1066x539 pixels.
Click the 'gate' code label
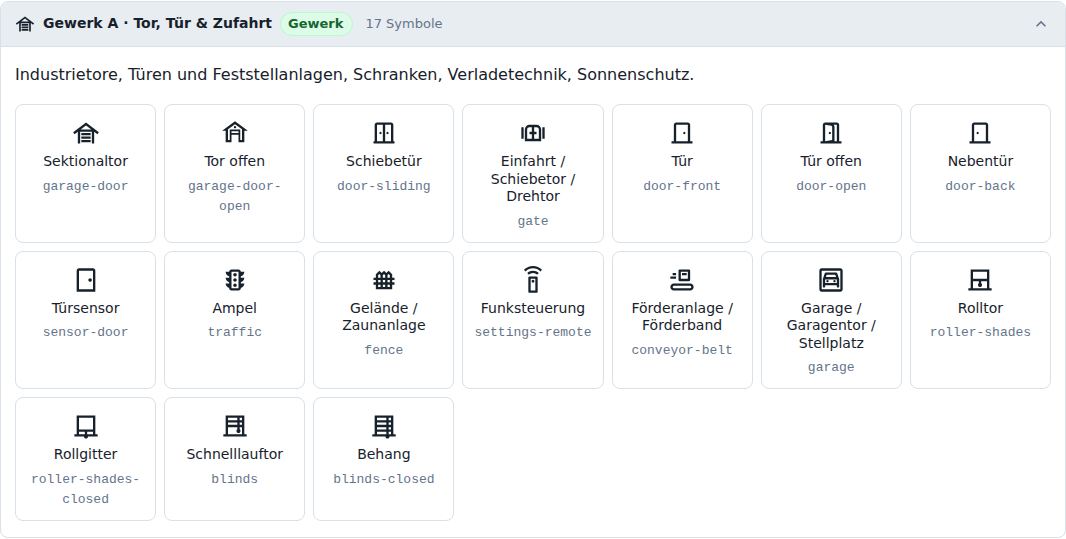tap(532, 221)
